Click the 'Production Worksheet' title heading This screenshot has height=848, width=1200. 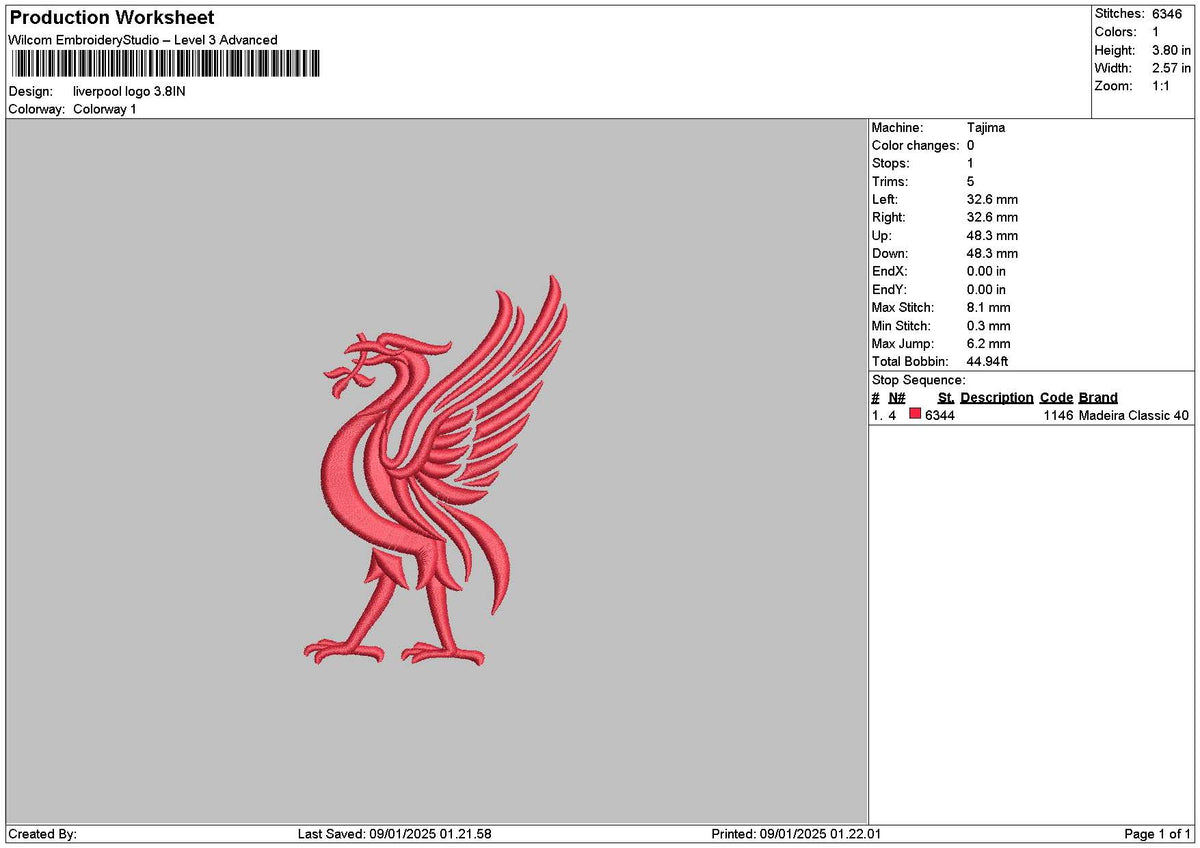coord(110,17)
